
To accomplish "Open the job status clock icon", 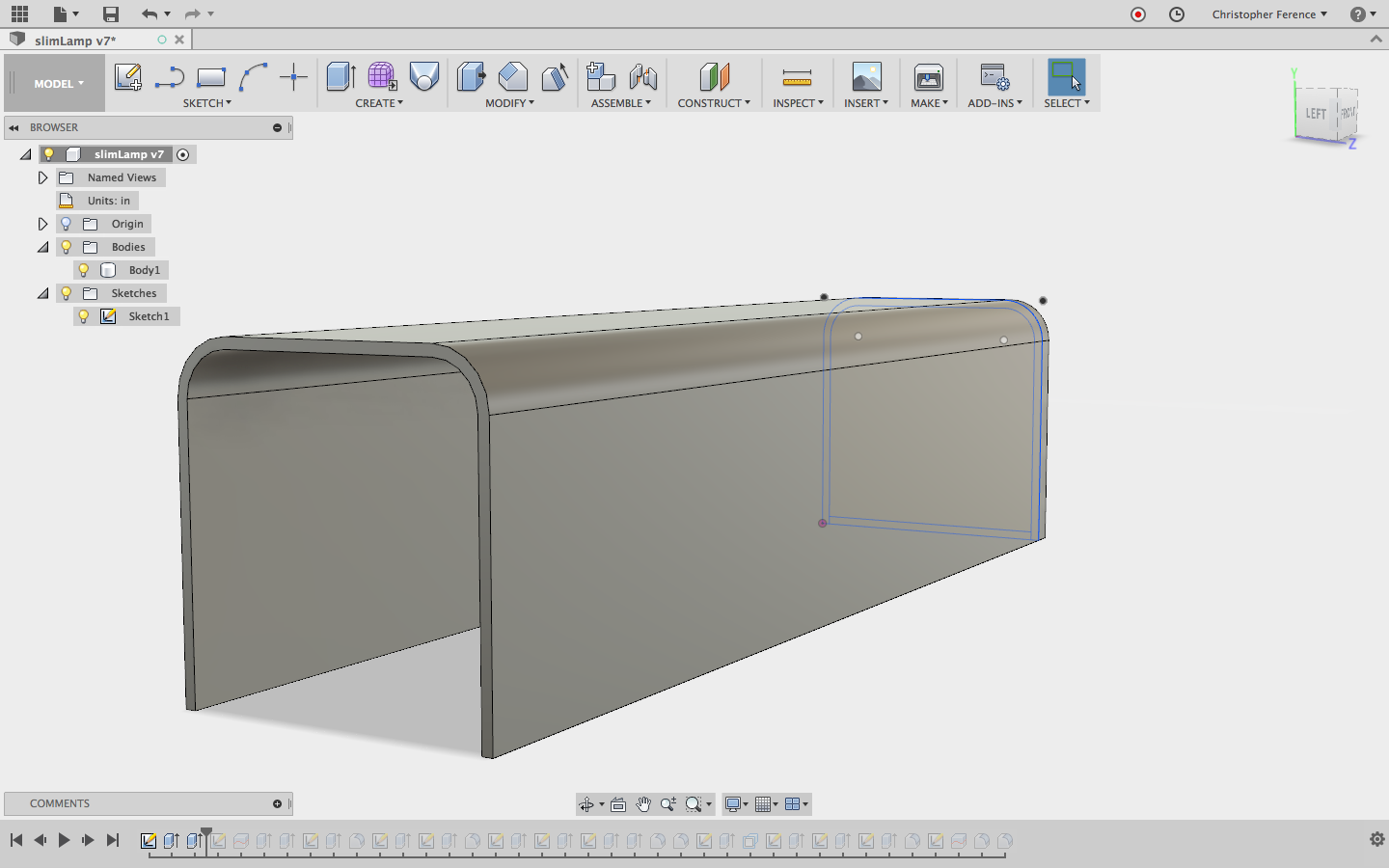I will [1177, 14].
